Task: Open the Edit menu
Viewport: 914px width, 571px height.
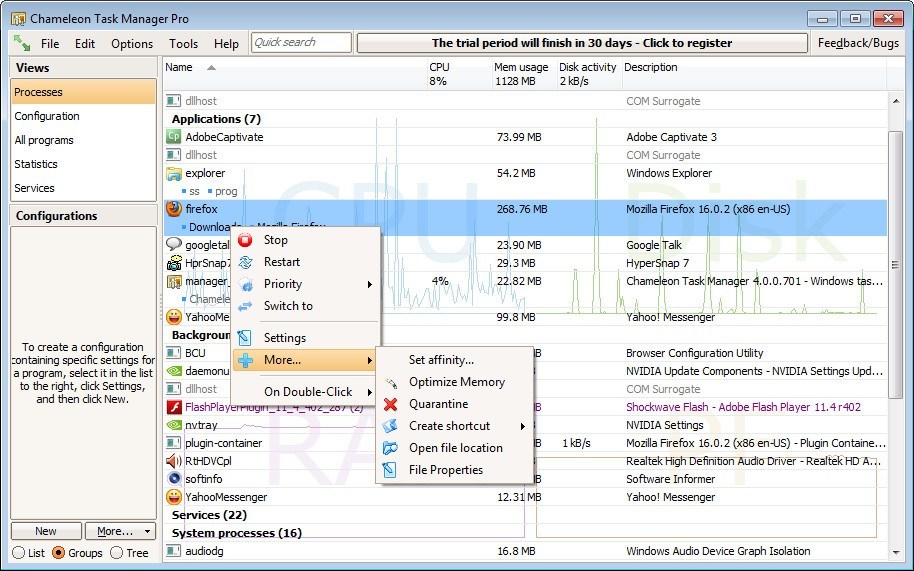Action: tap(85, 44)
